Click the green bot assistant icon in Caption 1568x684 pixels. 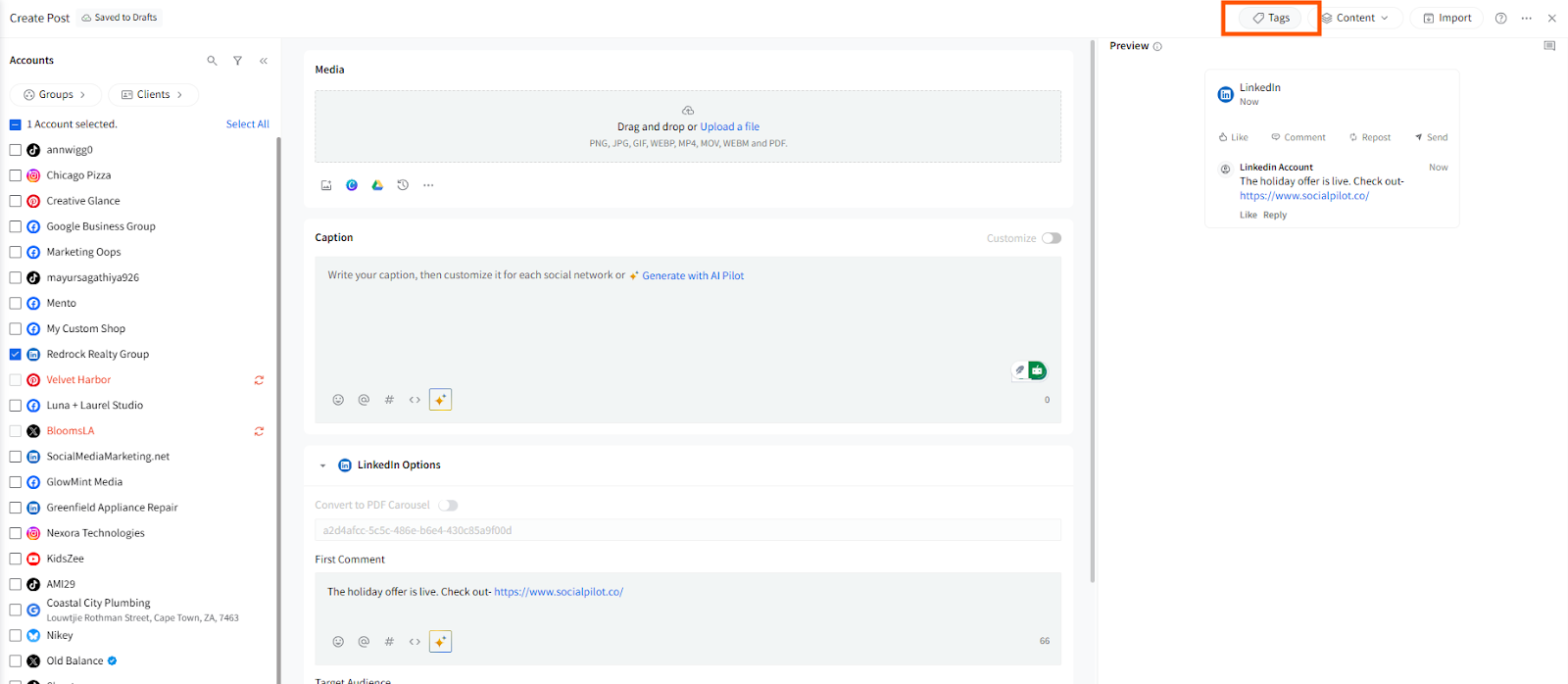pos(1037,370)
